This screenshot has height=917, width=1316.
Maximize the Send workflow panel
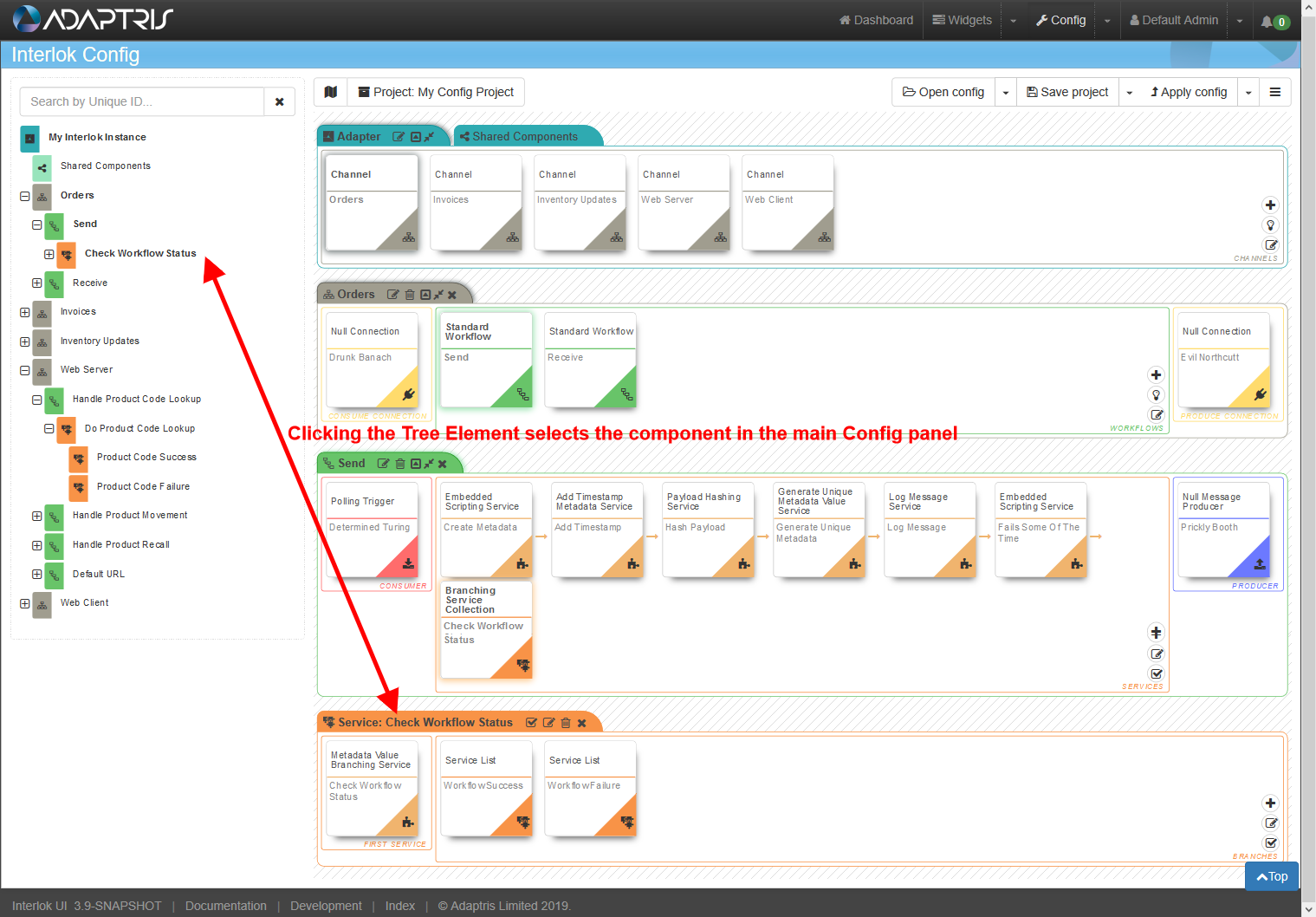[416, 464]
